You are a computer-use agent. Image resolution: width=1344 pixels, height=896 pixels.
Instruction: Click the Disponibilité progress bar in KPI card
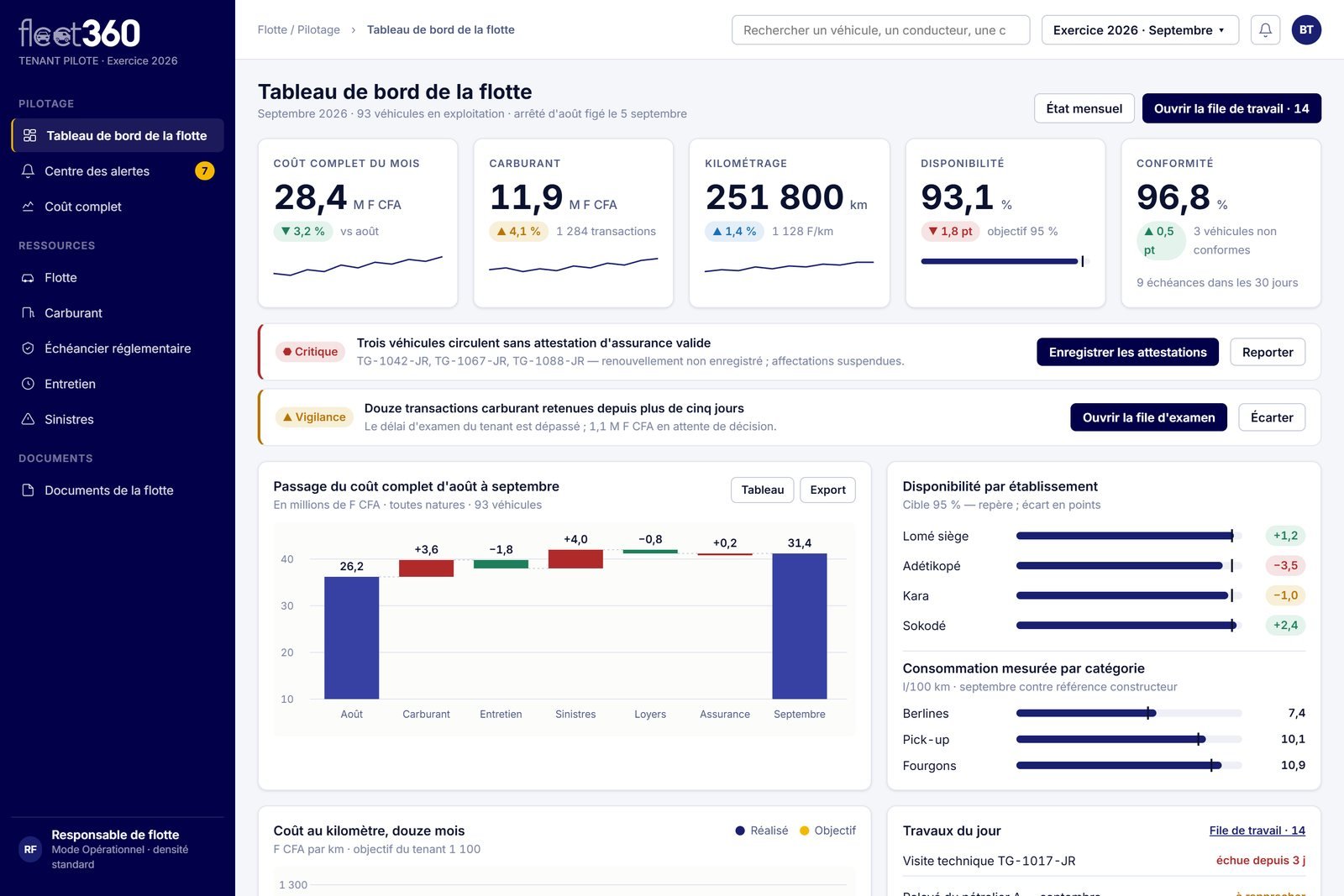[1003, 261]
